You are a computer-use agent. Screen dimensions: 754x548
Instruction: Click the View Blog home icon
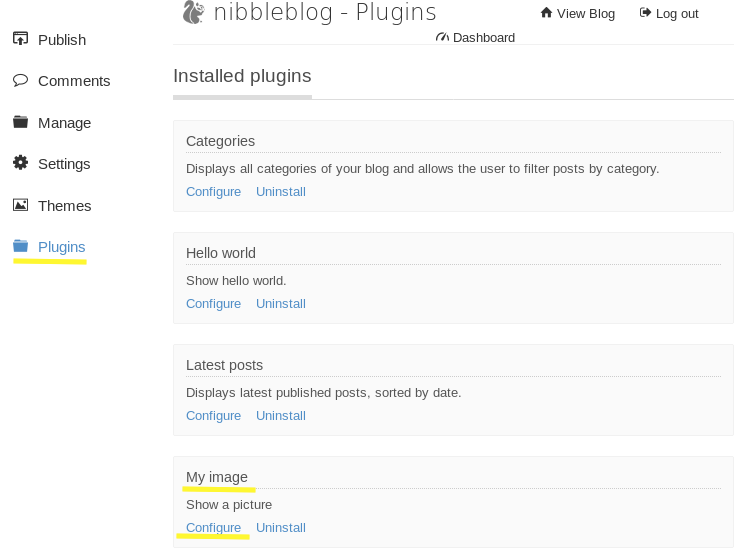tap(546, 13)
